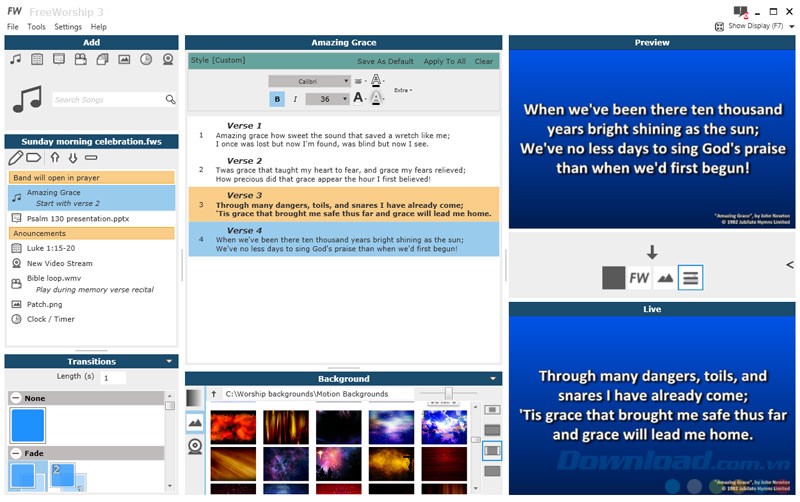Select the FW logo display mode icon
Screen dimensions: 800x502
(x=639, y=278)
